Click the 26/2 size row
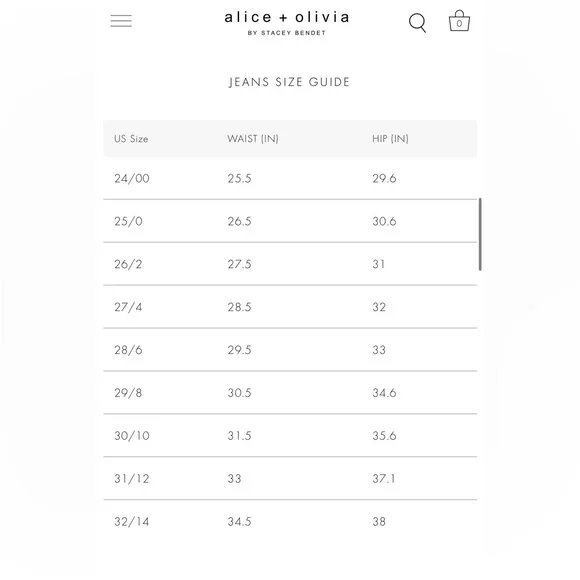Screen dimensions: 580x580 pyautogui.click(x=290, y=264)
